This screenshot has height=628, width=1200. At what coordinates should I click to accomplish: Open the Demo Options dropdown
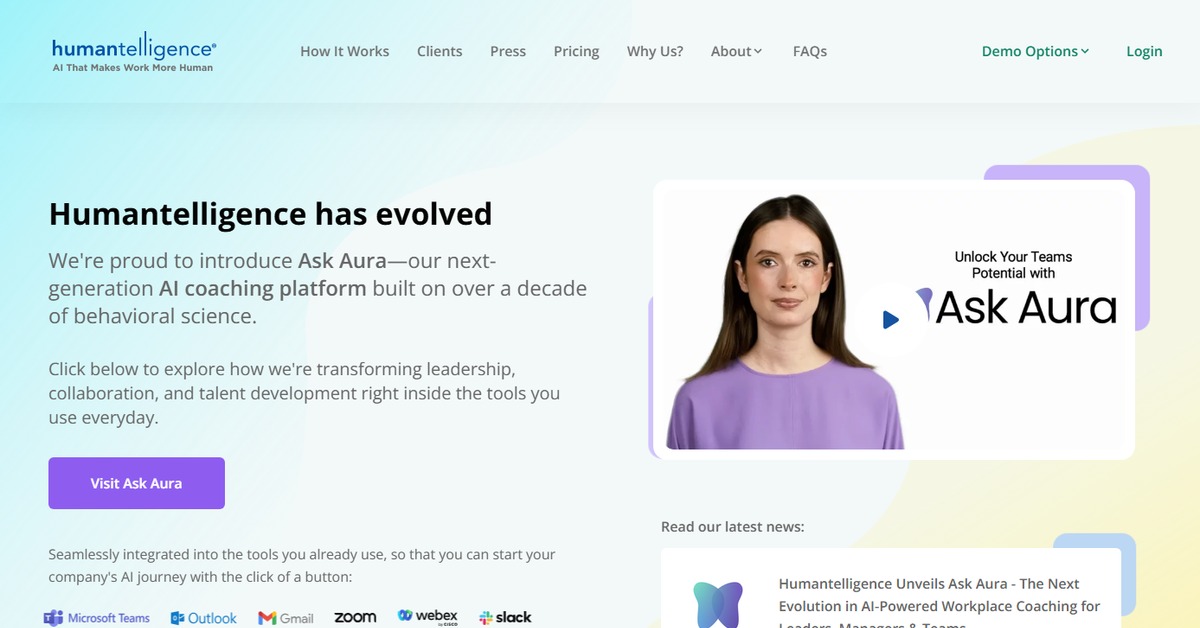point(1035,51)
